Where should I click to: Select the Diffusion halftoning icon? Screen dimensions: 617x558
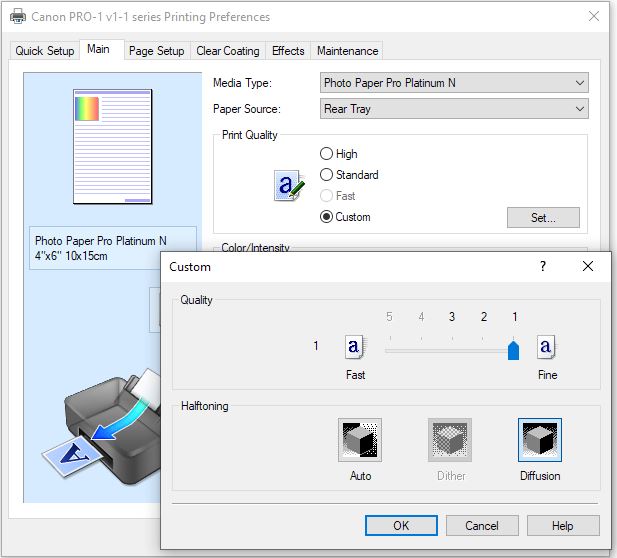(x=540, y=440)
